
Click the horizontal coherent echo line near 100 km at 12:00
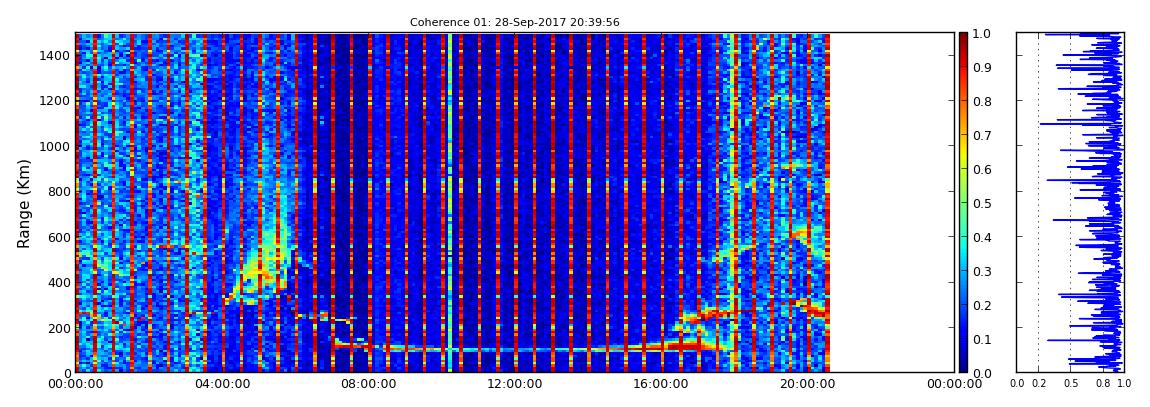(513, 350)
